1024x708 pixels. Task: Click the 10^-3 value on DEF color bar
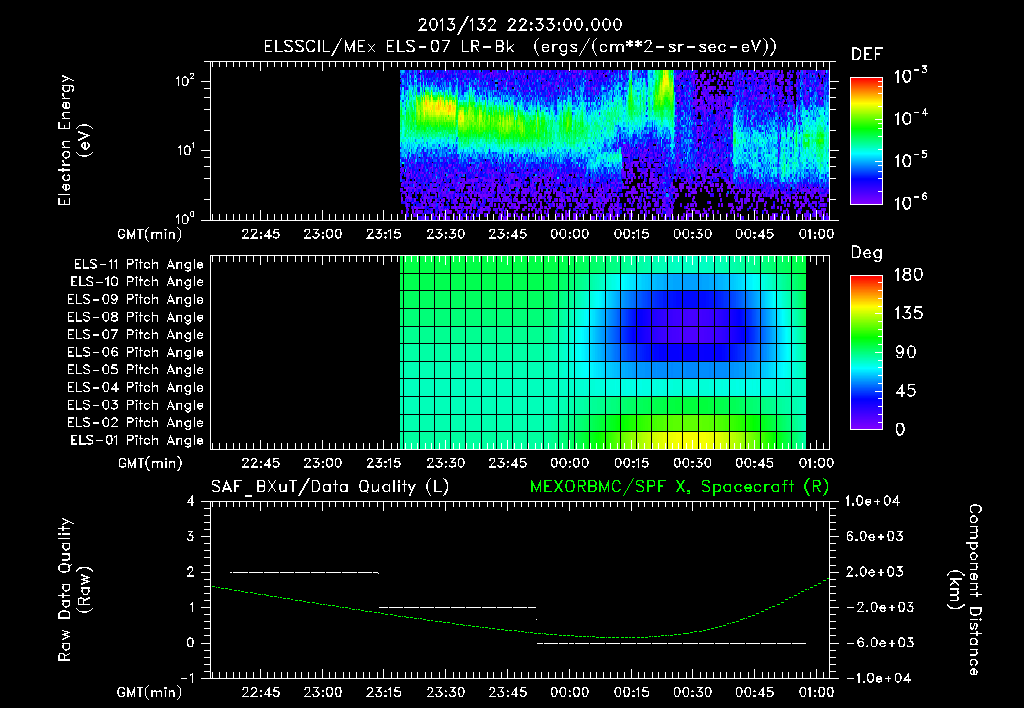tap(910, 76)
